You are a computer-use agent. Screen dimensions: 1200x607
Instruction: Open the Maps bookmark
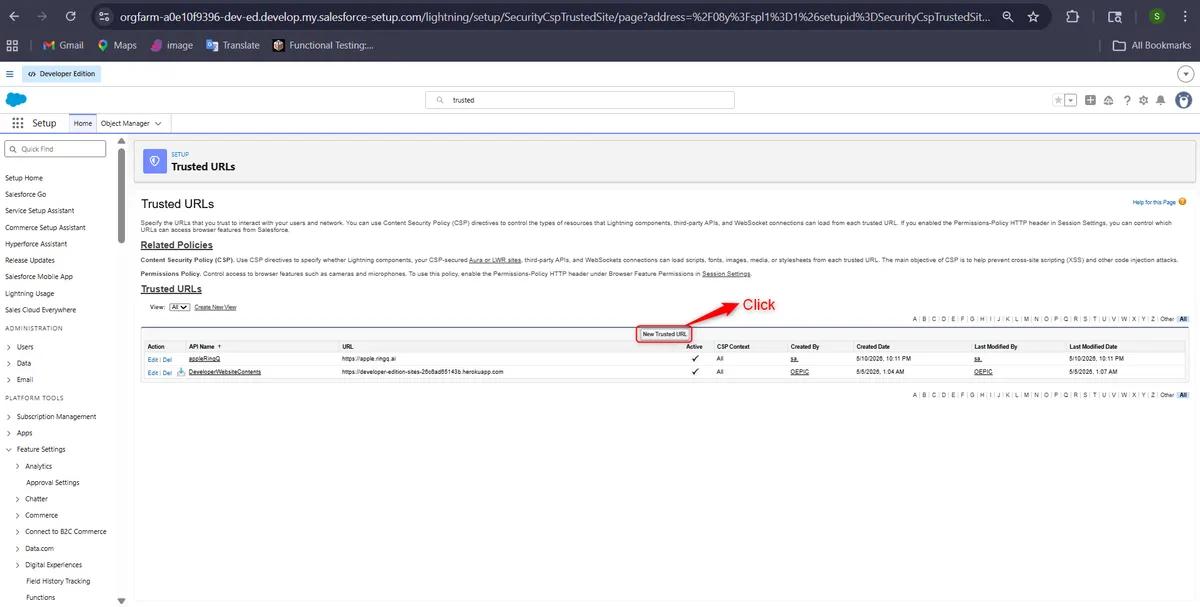pos(117,45)
